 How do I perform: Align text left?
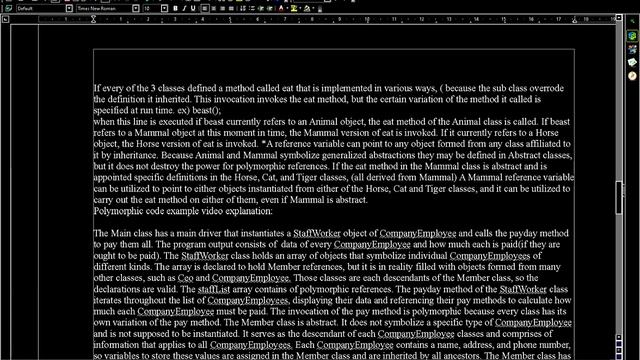click(x=205, y=8)
